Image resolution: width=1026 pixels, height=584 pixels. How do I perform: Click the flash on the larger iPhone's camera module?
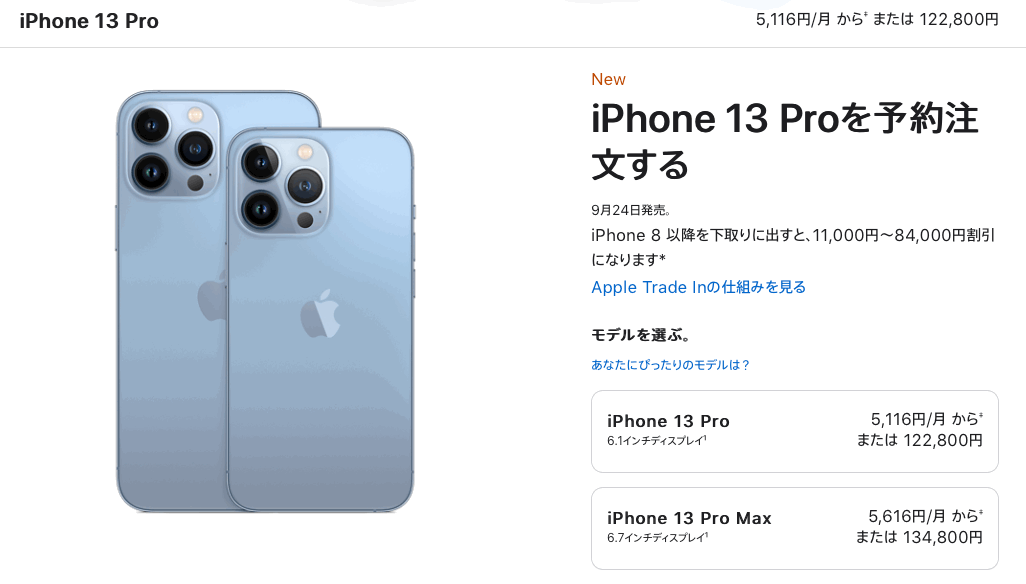coord(195,116)
